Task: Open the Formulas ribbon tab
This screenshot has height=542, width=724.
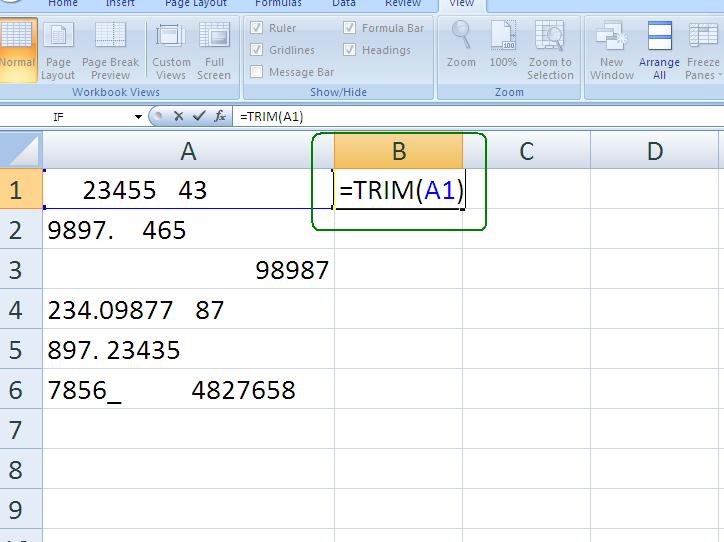Action: [278, 4]
